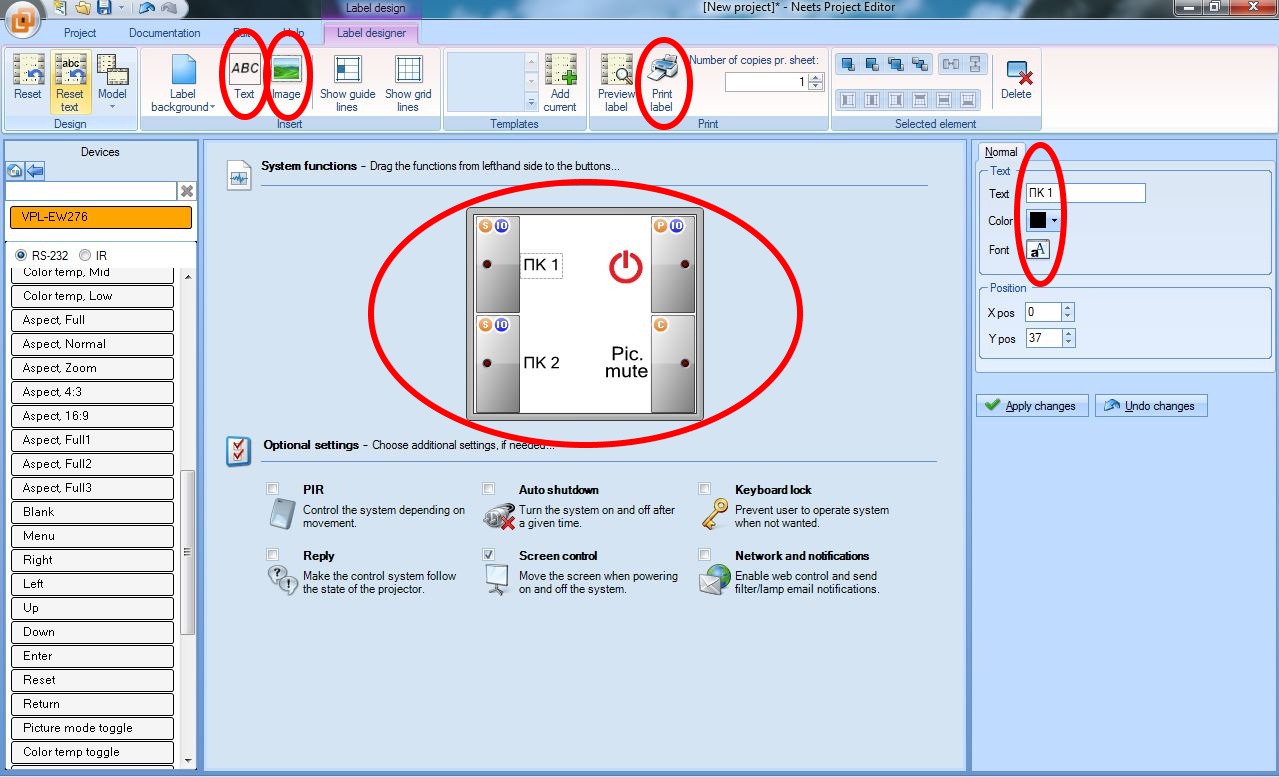Open the Label background dropdown

pos(182,83)
